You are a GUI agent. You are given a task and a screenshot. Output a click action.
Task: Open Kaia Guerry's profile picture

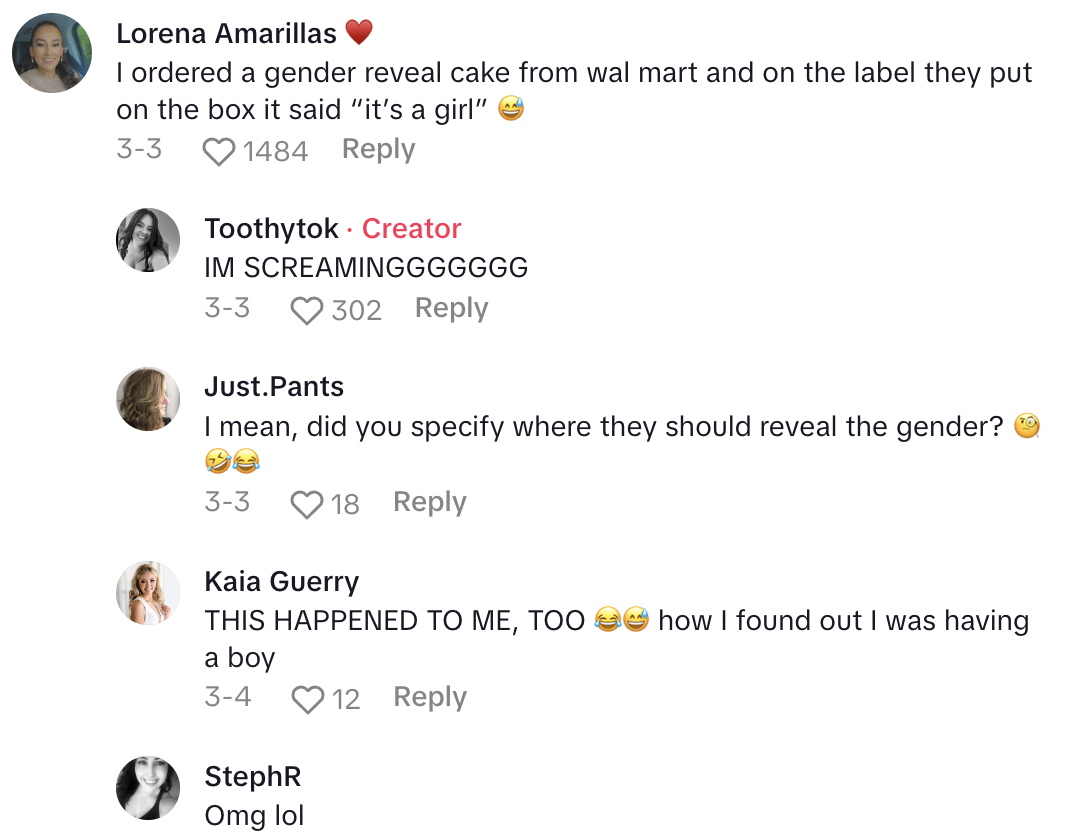pos(149,593)
